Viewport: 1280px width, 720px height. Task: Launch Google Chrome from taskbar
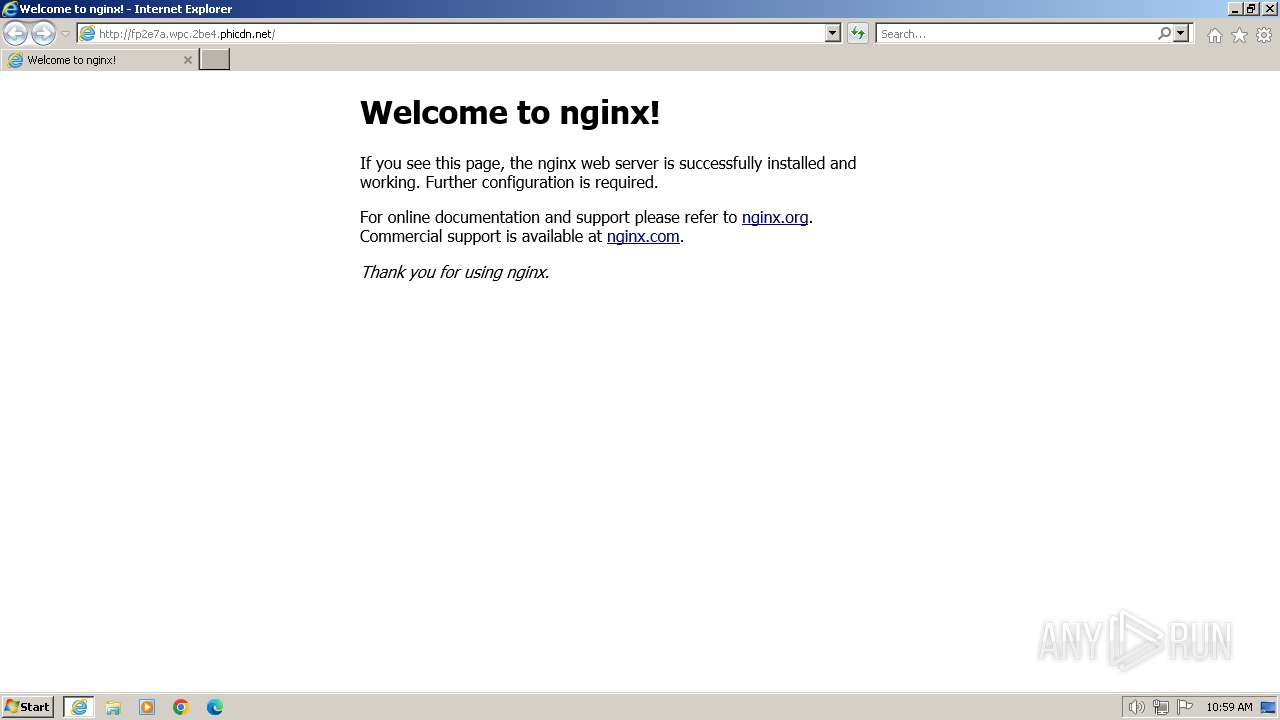(x=181, y=707)
